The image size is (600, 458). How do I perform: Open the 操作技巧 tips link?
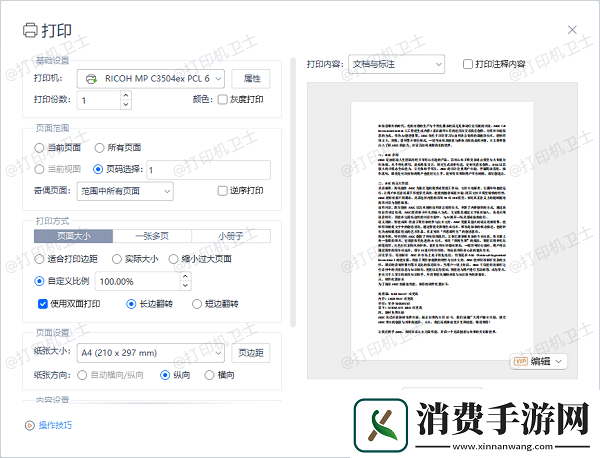click(x=55, y=425)
